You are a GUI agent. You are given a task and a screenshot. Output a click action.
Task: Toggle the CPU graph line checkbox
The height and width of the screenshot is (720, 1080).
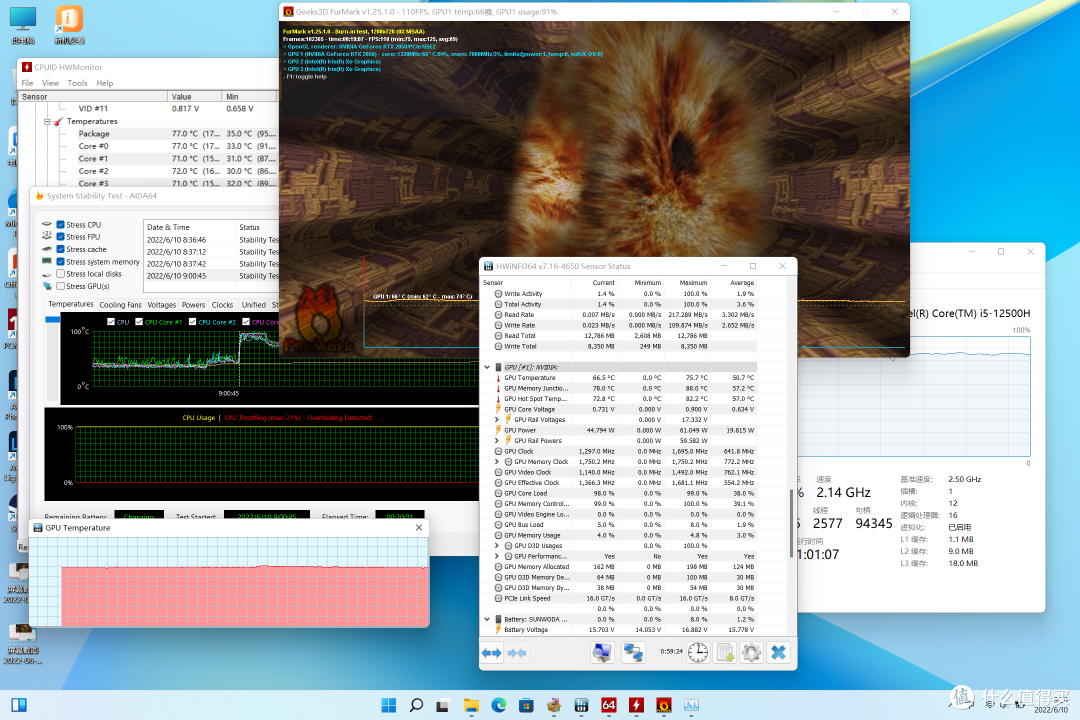(111, 322)
